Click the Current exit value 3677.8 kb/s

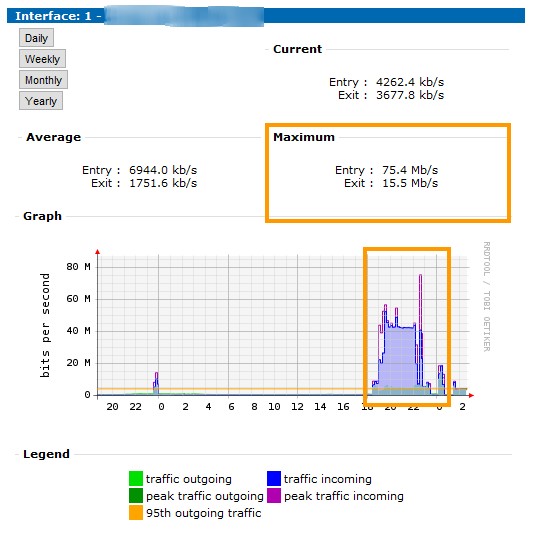(410, 95)
